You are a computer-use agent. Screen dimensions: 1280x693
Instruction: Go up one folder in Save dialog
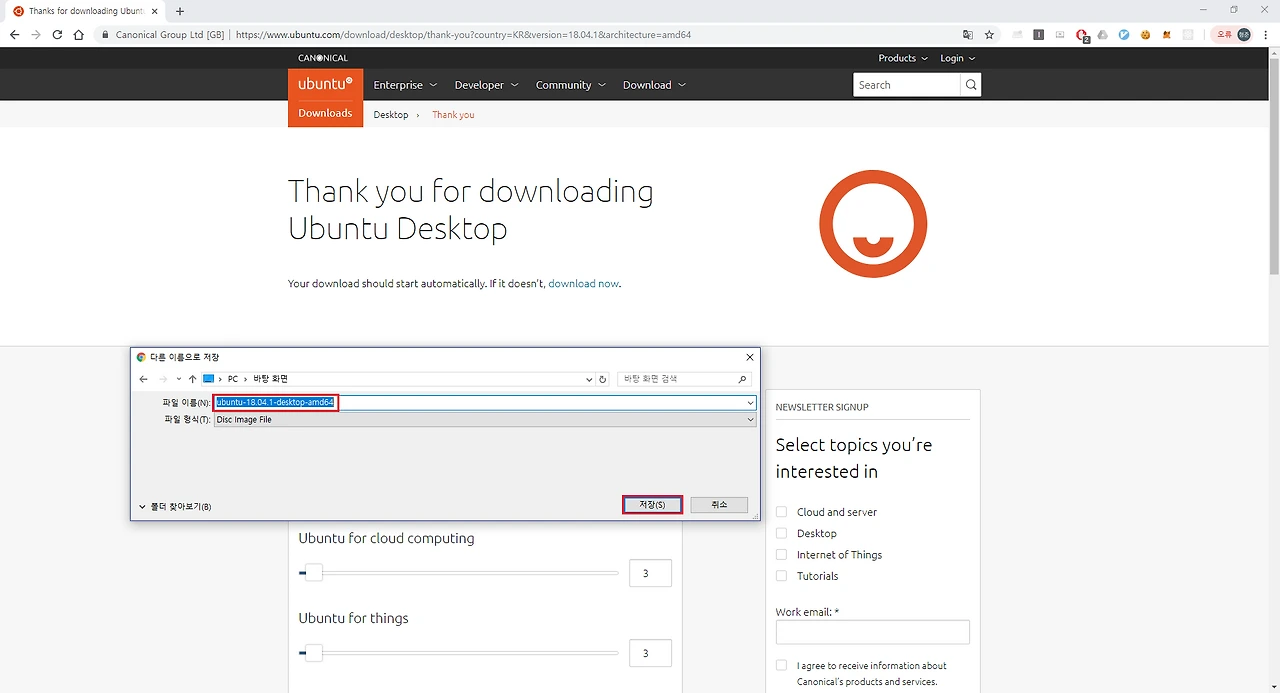pos(192,379)
